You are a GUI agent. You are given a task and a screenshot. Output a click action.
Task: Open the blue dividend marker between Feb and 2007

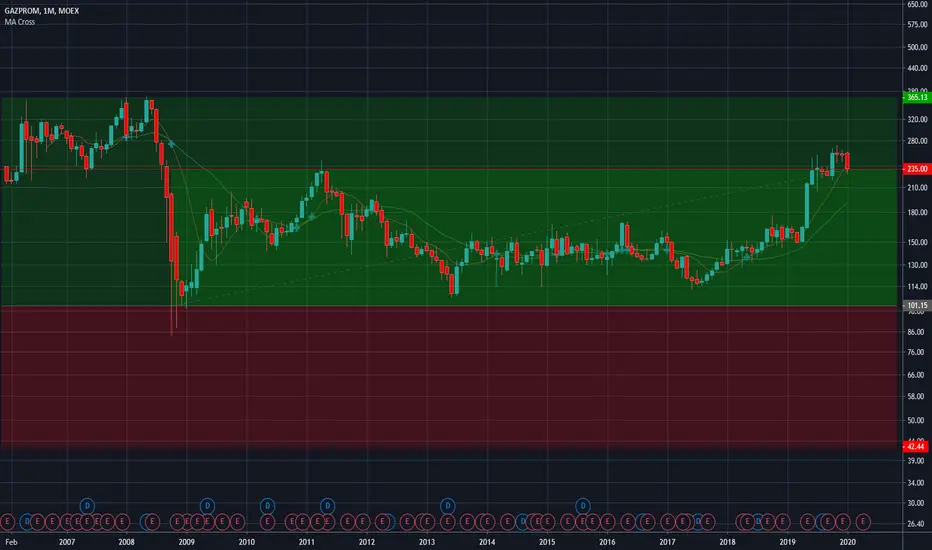pos(27,522)
